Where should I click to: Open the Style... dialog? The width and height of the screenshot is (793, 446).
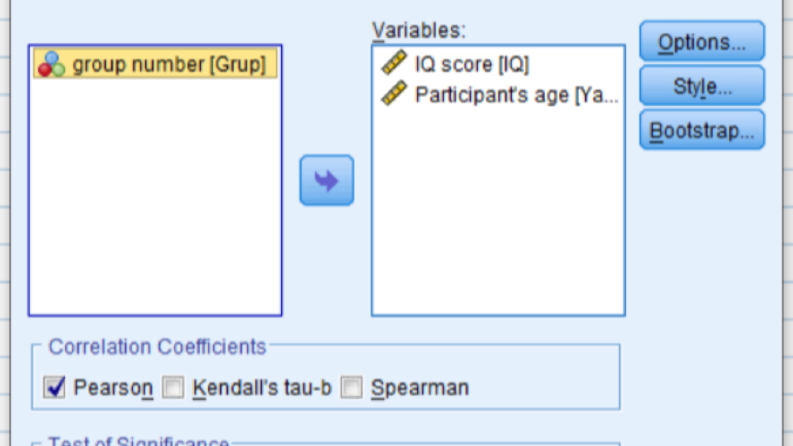[x=702, y=86]
